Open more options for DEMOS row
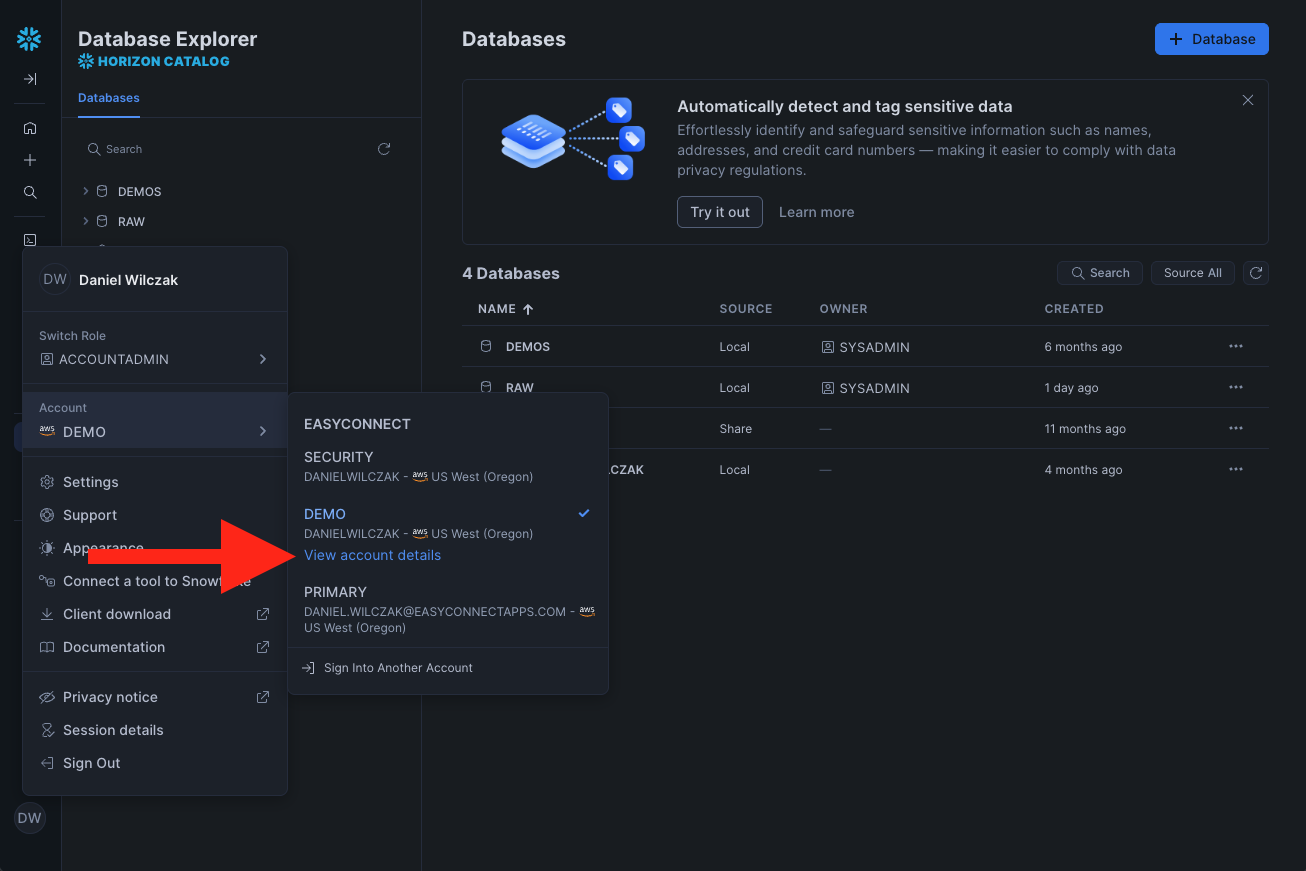 pyautogui.click(x=1236, y=347)
